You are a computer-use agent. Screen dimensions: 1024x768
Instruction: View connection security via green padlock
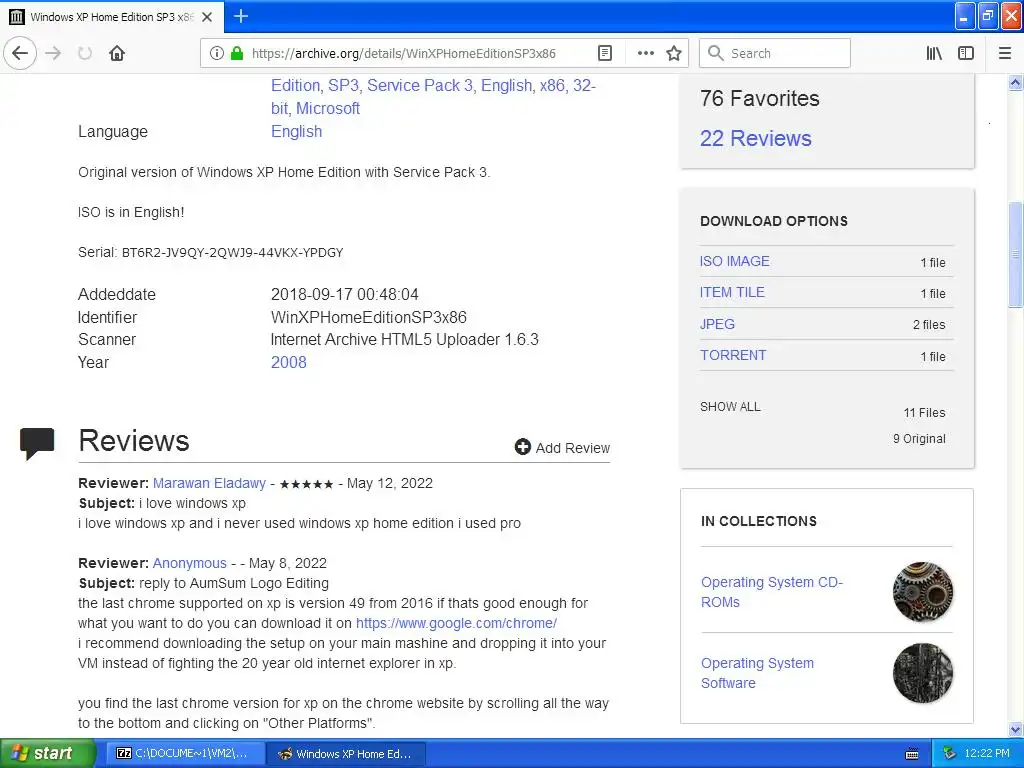[237, 53]
